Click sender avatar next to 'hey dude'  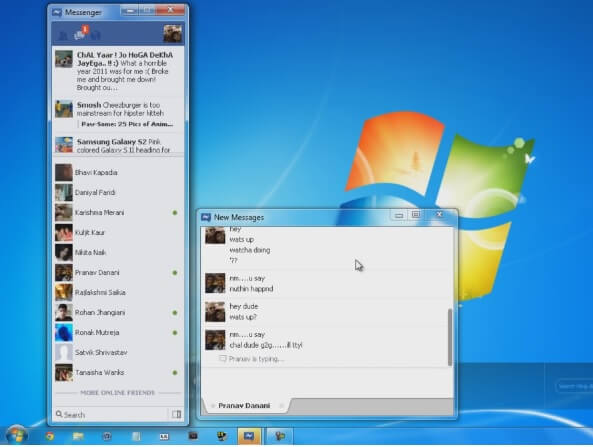tap(215, 312)
